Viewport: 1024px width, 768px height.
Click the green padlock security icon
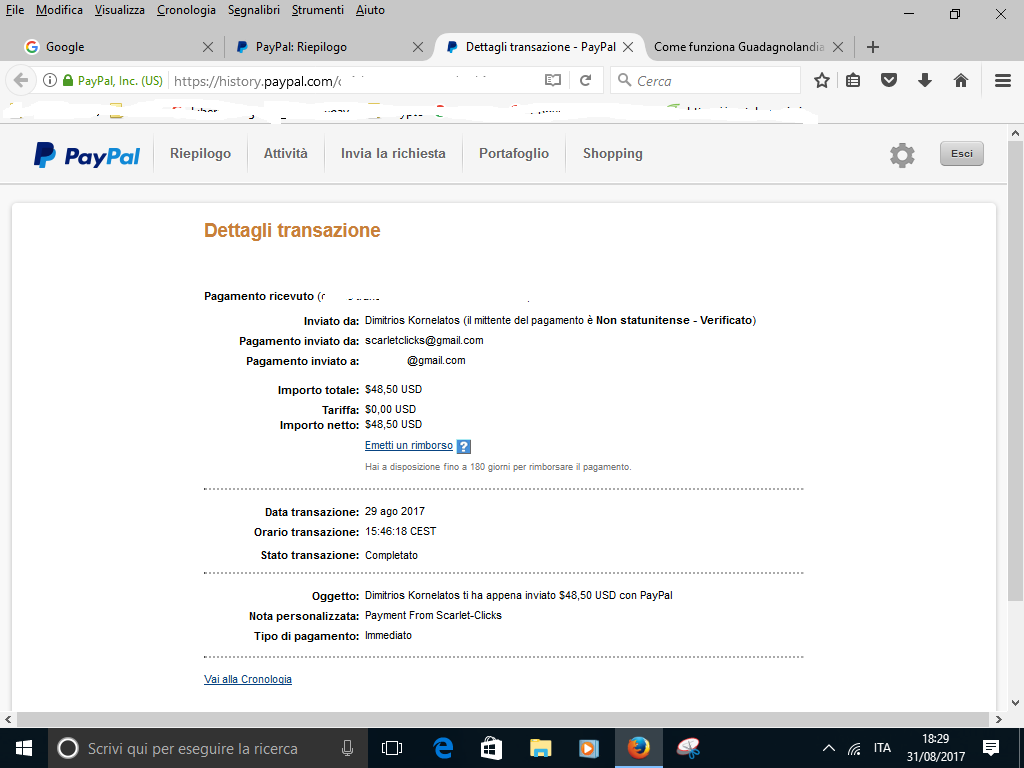(x=68, y=80)
